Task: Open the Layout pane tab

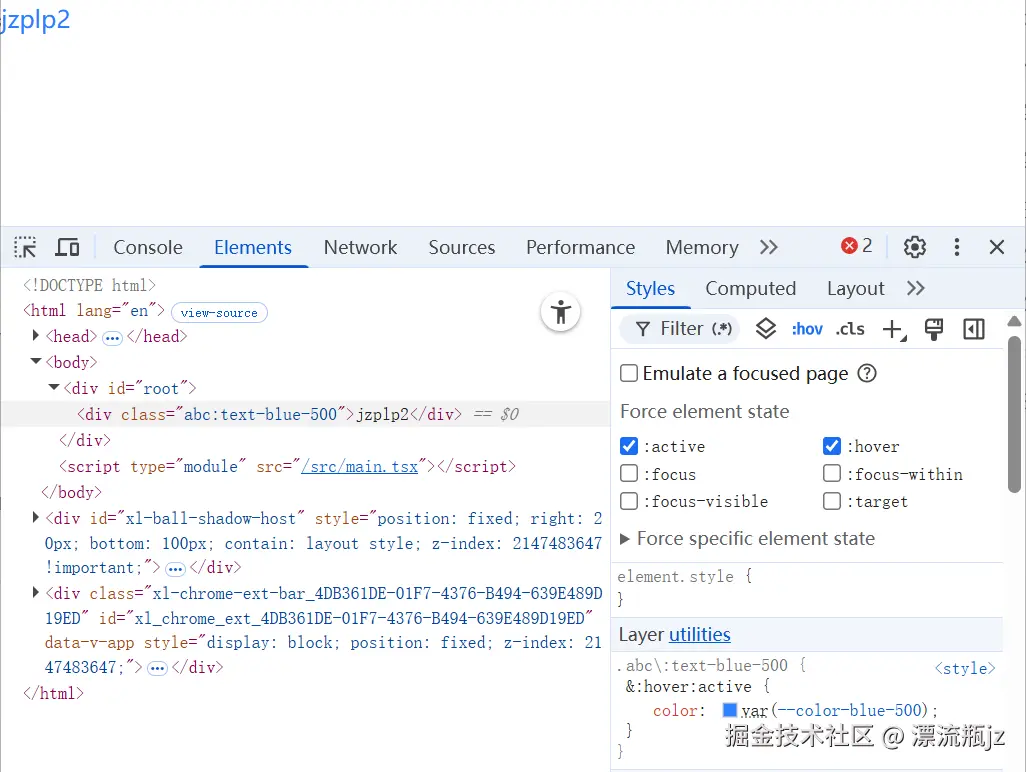Action: [855, 289]
